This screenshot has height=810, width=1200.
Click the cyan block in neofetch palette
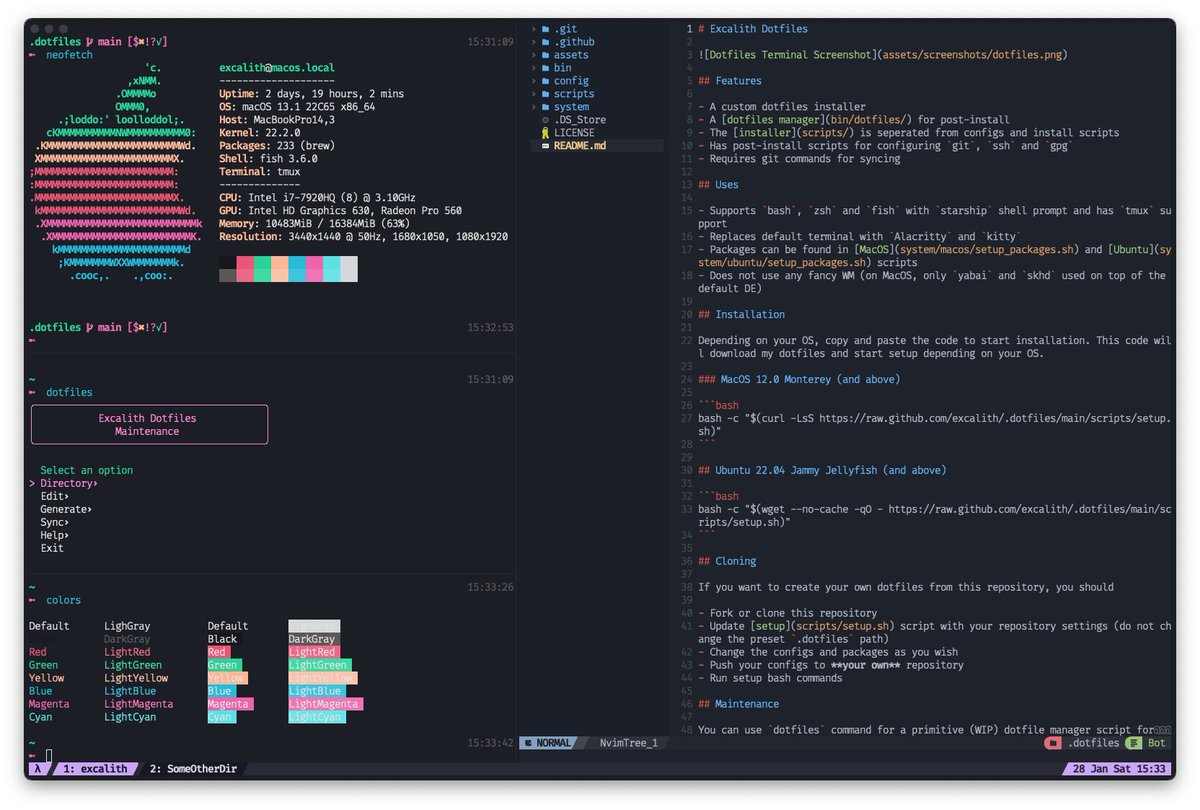[331, 269]
